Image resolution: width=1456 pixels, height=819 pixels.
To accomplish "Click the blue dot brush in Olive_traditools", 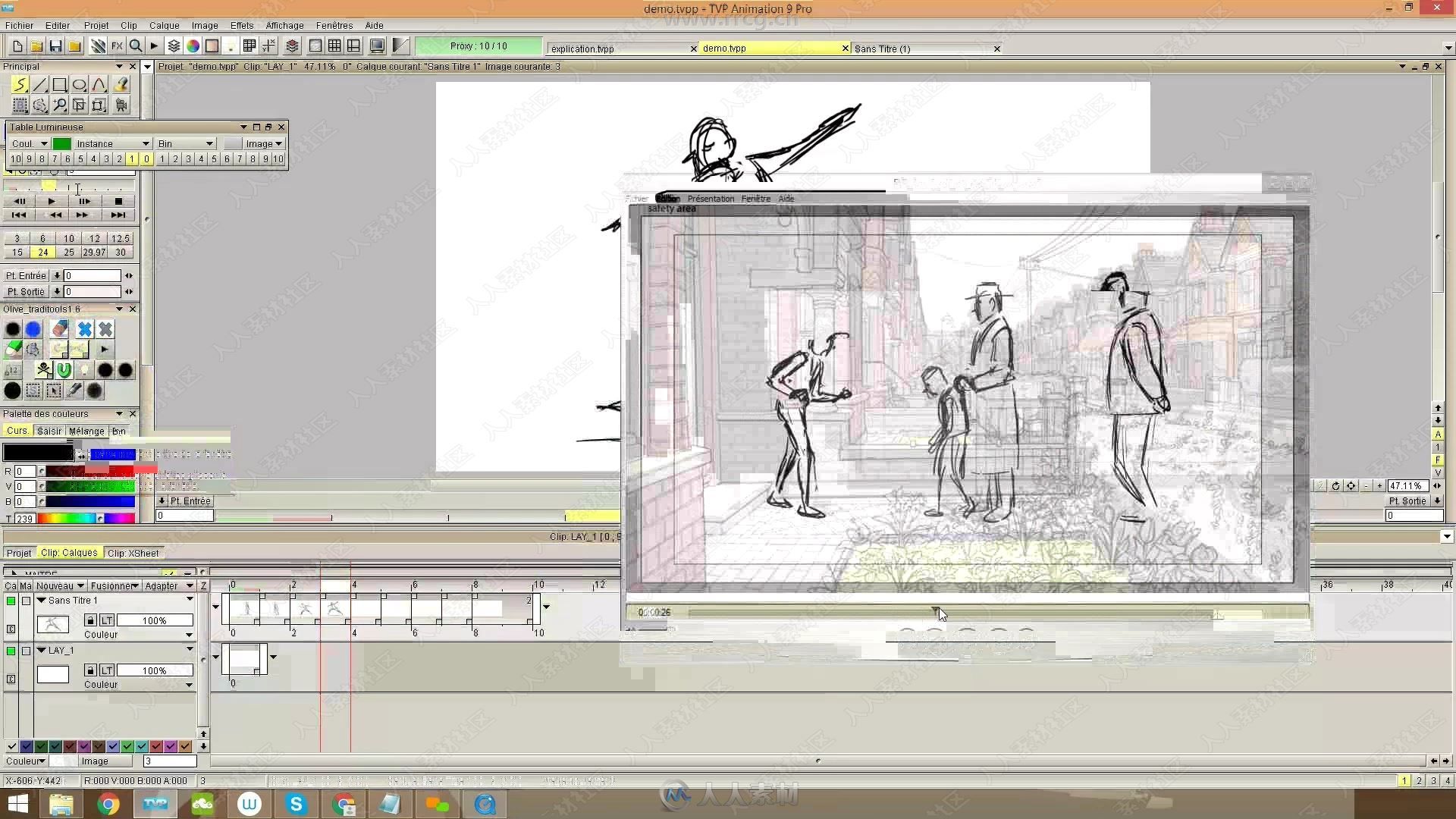I will click(33, 329).
